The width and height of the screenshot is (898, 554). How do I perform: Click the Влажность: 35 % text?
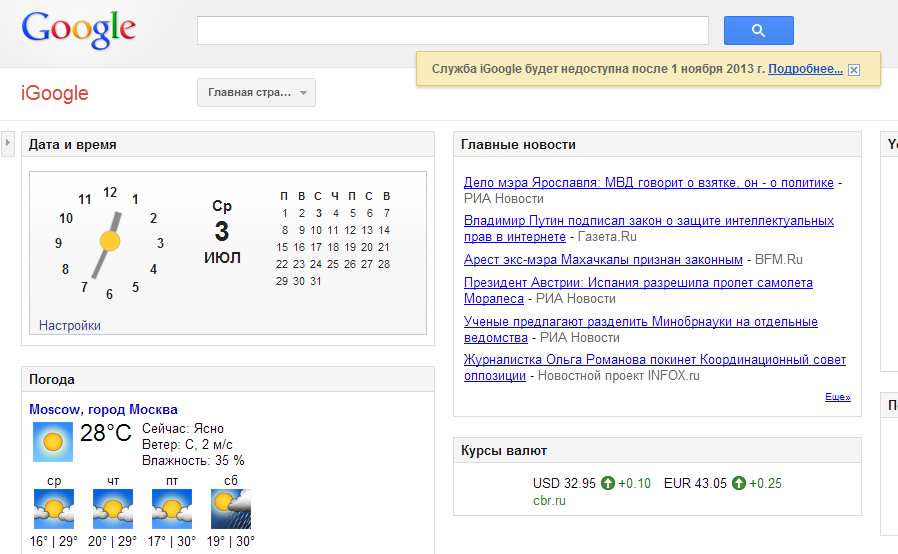(x=193, y=461)
